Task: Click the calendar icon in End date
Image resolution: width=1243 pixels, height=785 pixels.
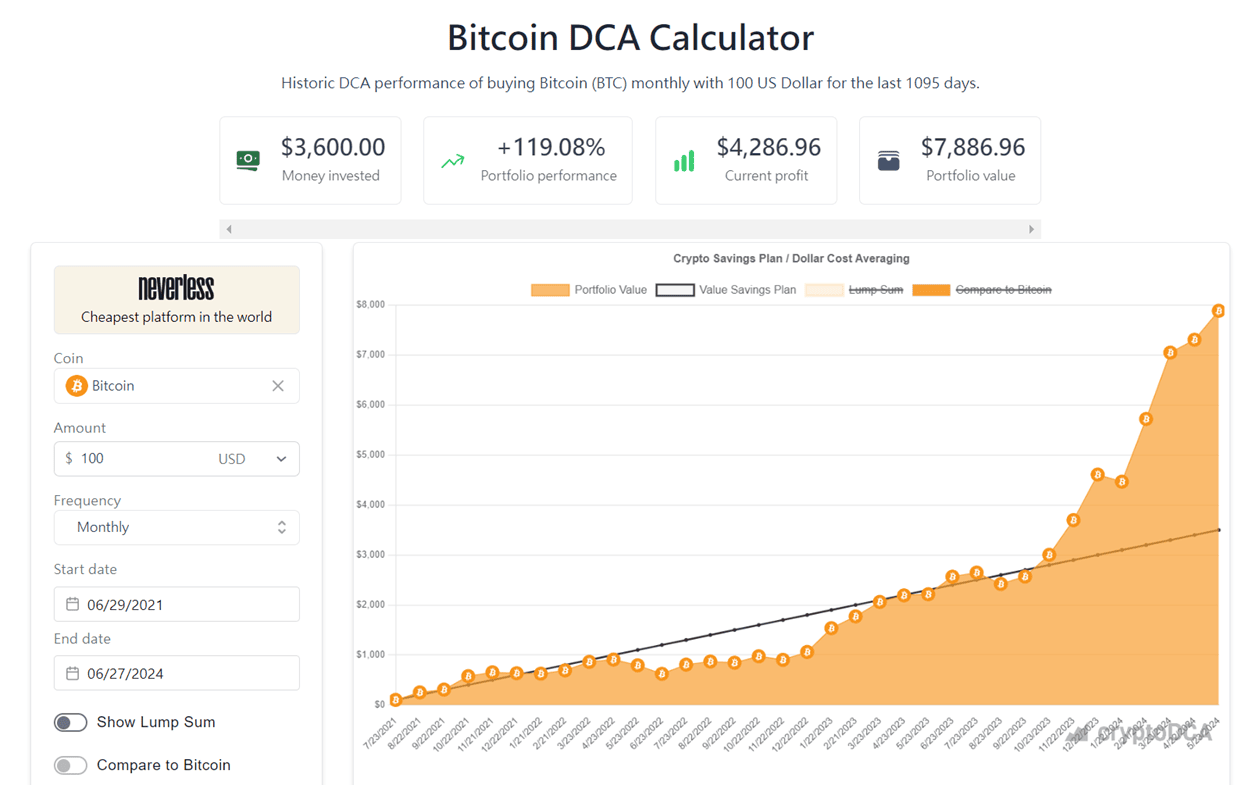Action: [x=72, y=673]
